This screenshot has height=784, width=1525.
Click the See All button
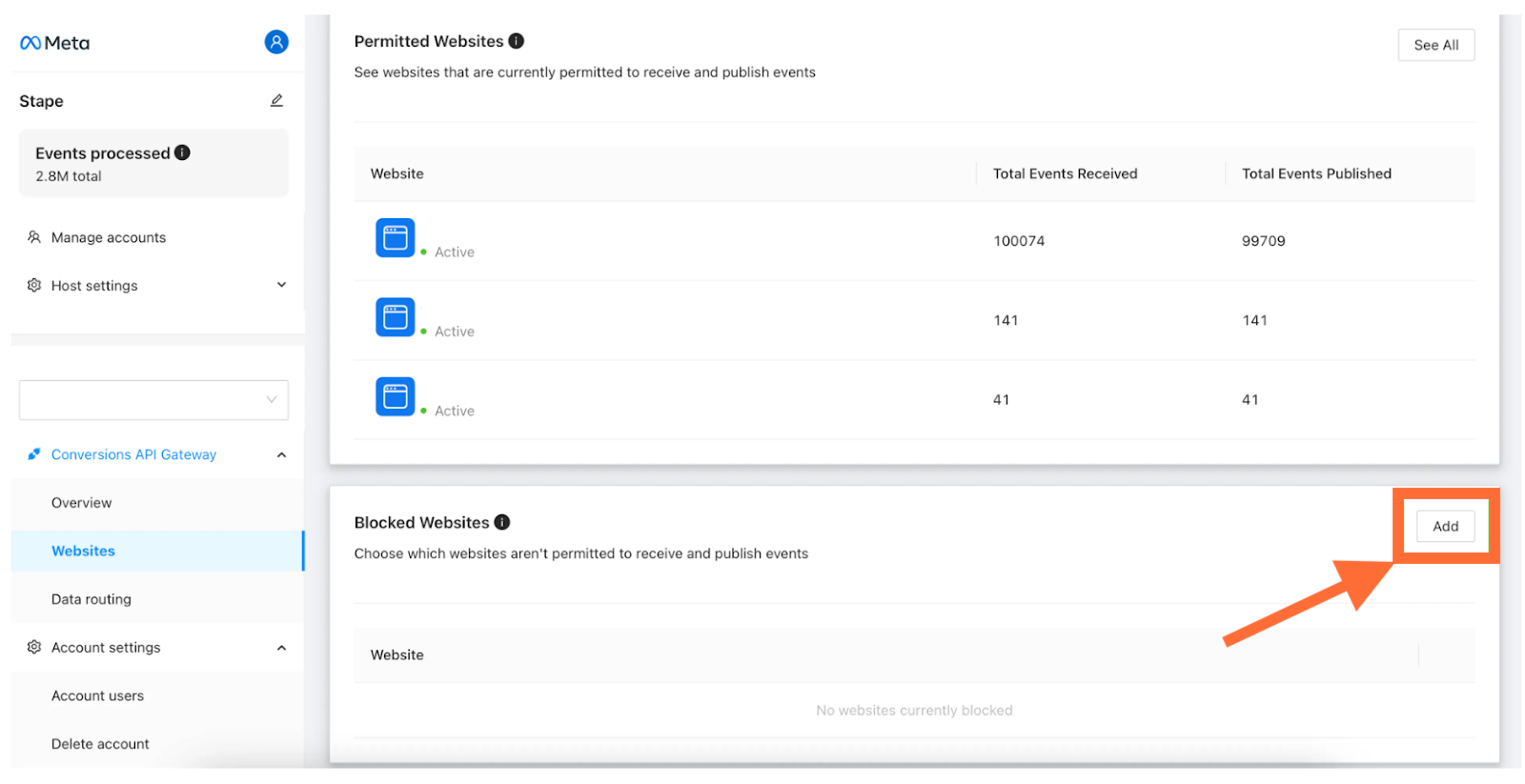[x=1435, y=45]
